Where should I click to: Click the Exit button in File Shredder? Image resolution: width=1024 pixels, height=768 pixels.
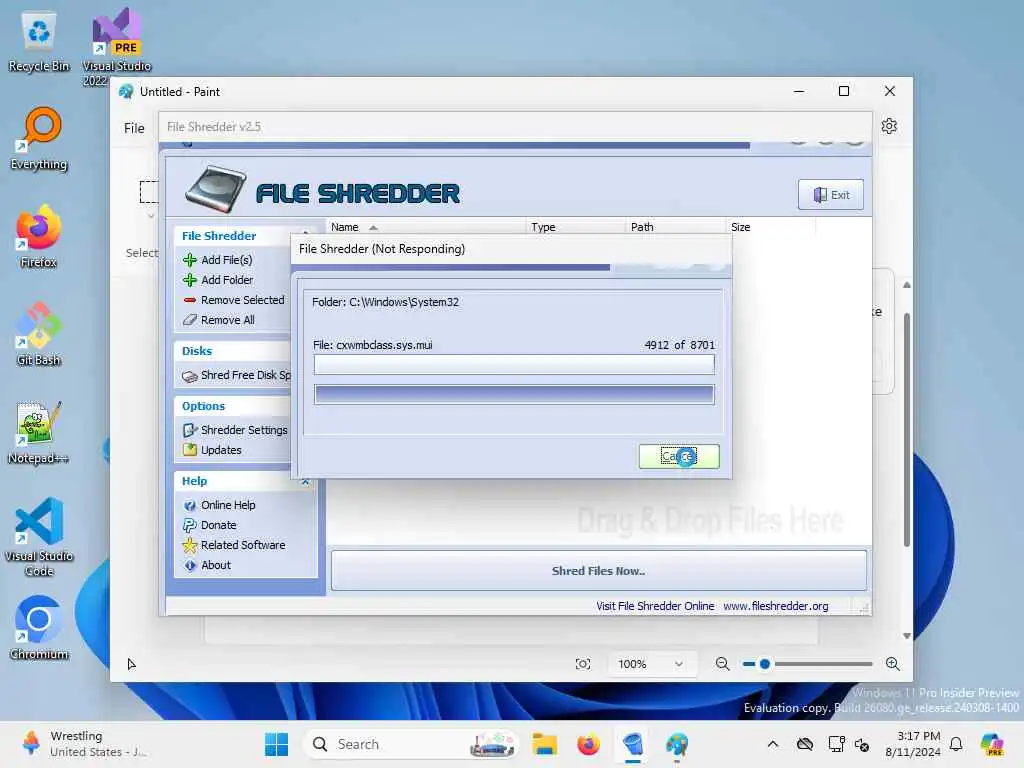pos(831,195)
